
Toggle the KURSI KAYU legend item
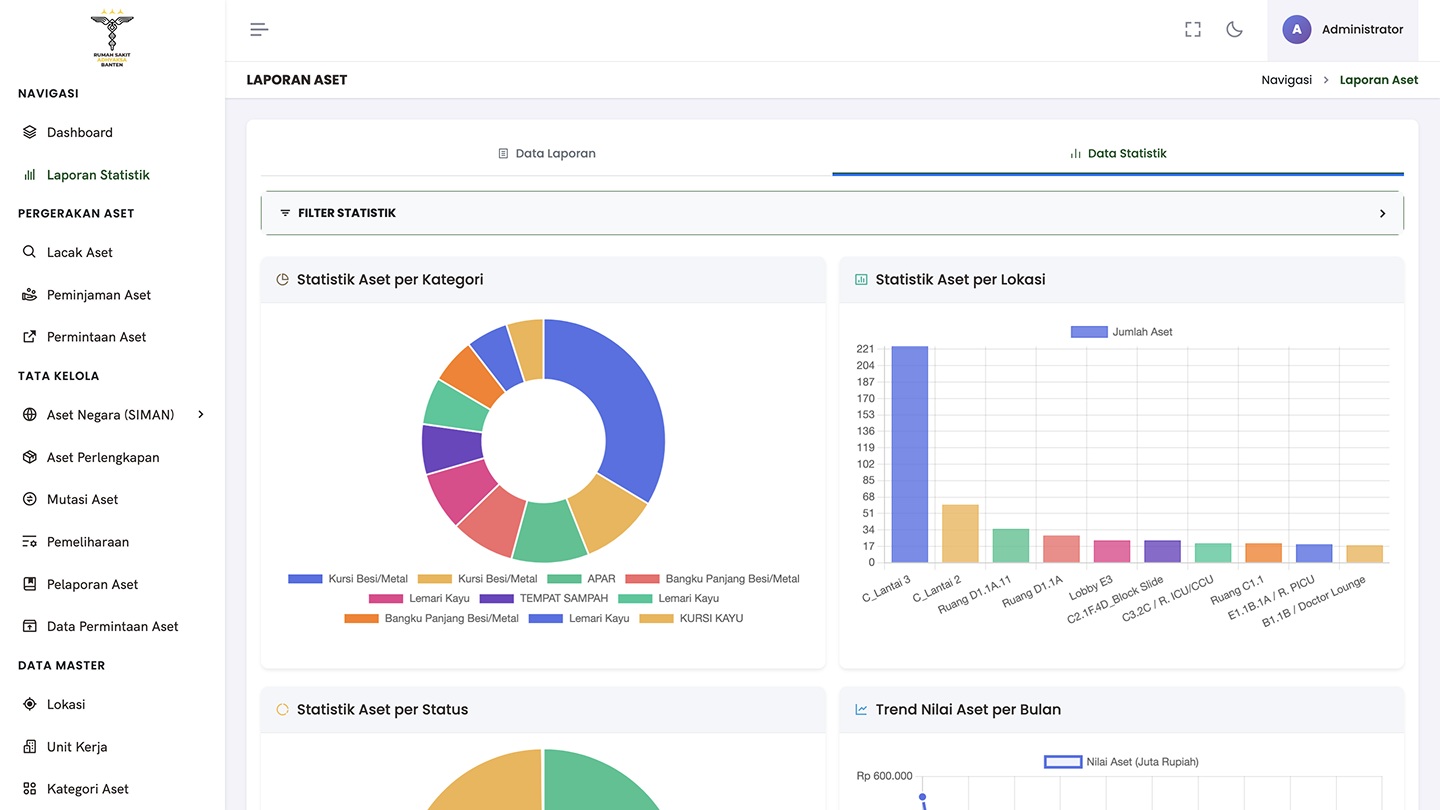691,619
